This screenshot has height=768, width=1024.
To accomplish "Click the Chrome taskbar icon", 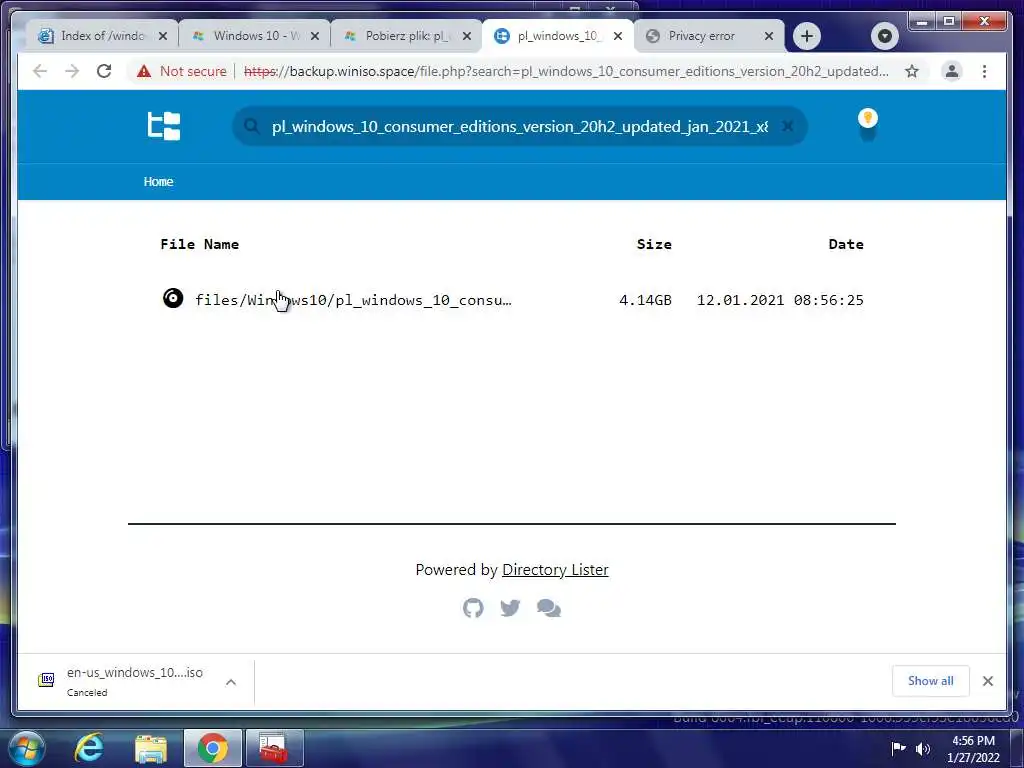I will [213, 748].
